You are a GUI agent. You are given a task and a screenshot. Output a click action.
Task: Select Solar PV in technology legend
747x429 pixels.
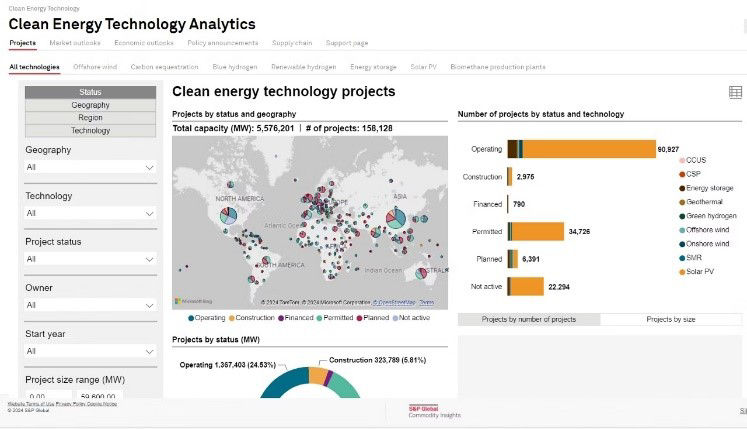click(696, 271)
